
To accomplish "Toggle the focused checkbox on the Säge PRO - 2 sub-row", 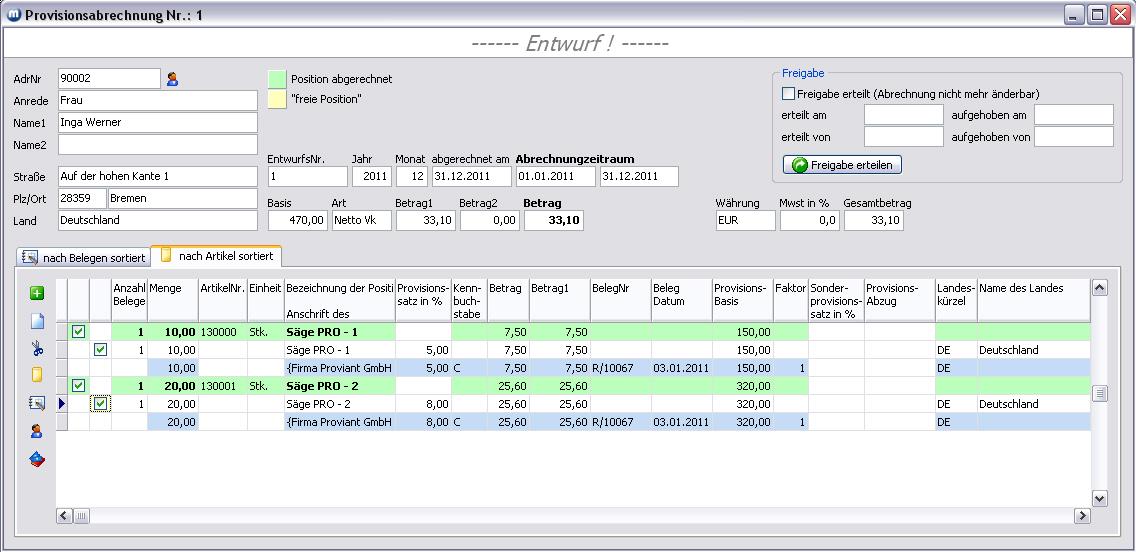I will tap(100, 404).
